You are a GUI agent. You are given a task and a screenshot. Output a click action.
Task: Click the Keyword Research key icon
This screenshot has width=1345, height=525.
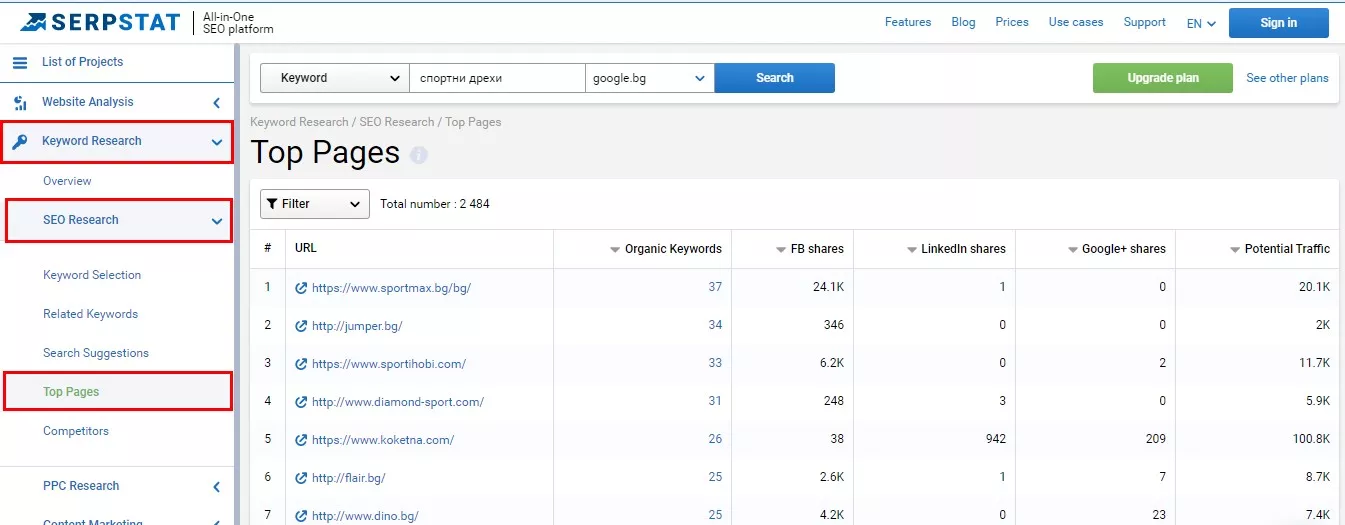20,141
